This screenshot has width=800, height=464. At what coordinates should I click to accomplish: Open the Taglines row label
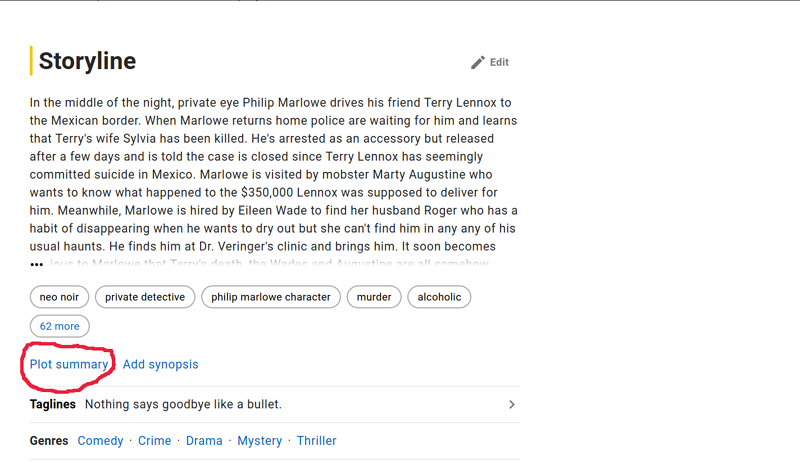click(x=53, y=404)
